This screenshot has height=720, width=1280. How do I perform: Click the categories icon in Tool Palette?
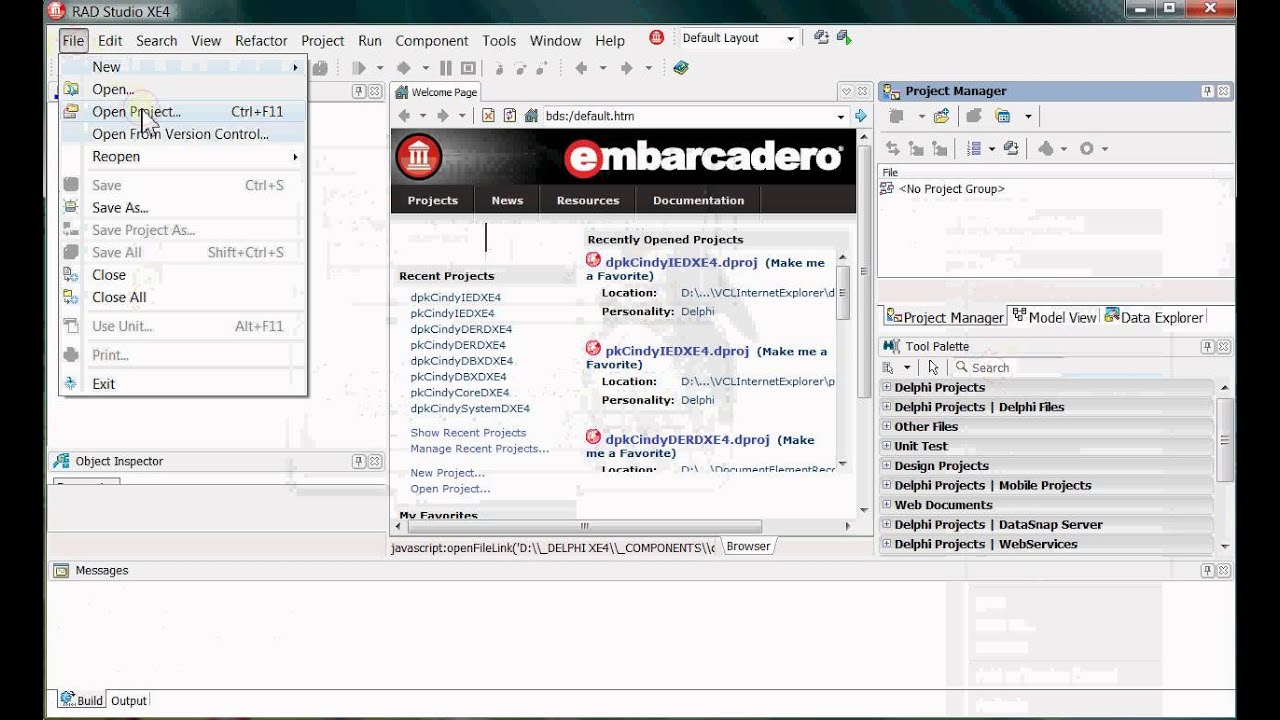pos(889,367)
